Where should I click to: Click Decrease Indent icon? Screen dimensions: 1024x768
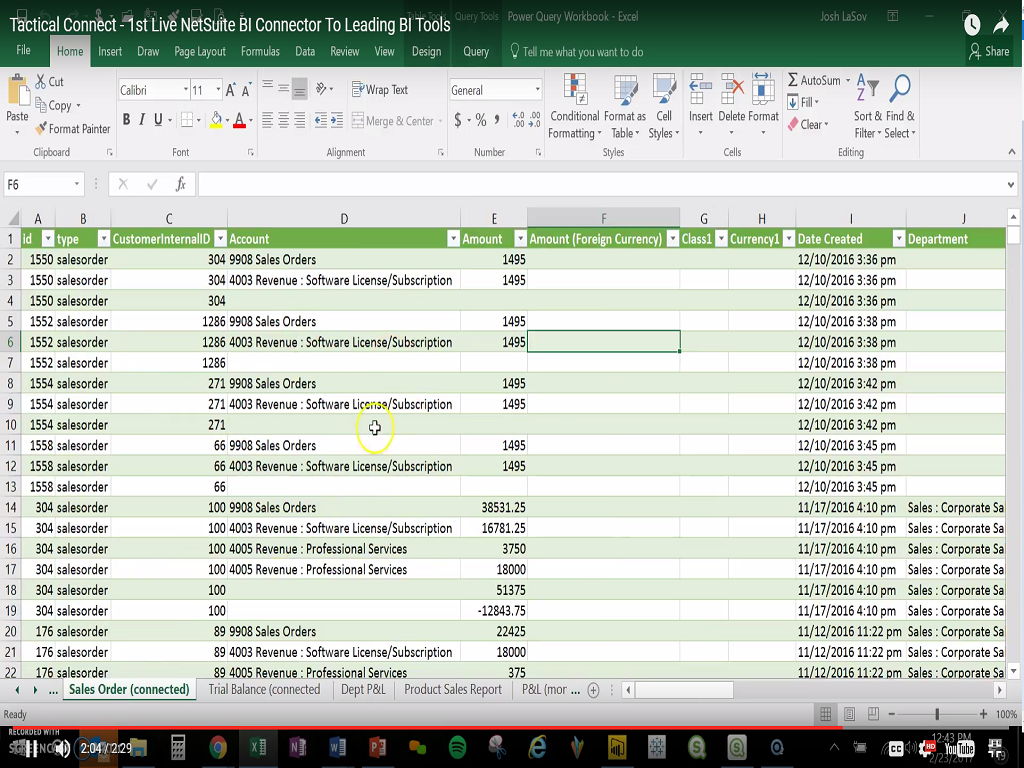tap(321, 120)
